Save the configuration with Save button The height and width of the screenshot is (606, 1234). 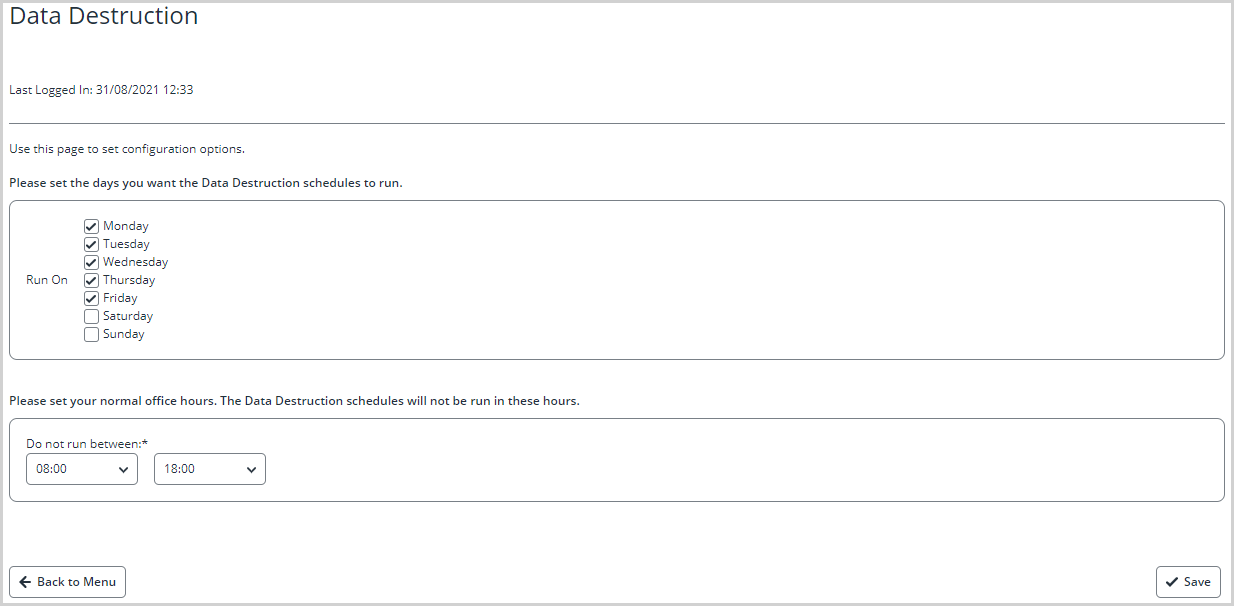pyautogui.click(x=1188, y=582)
